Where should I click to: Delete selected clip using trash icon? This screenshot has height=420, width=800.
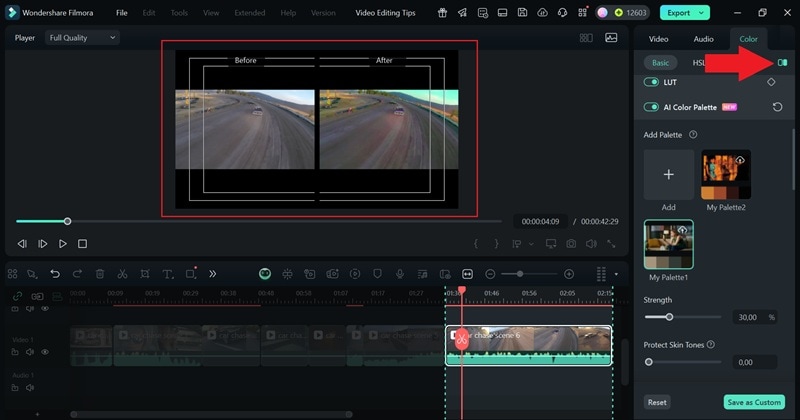pos(100,274)
